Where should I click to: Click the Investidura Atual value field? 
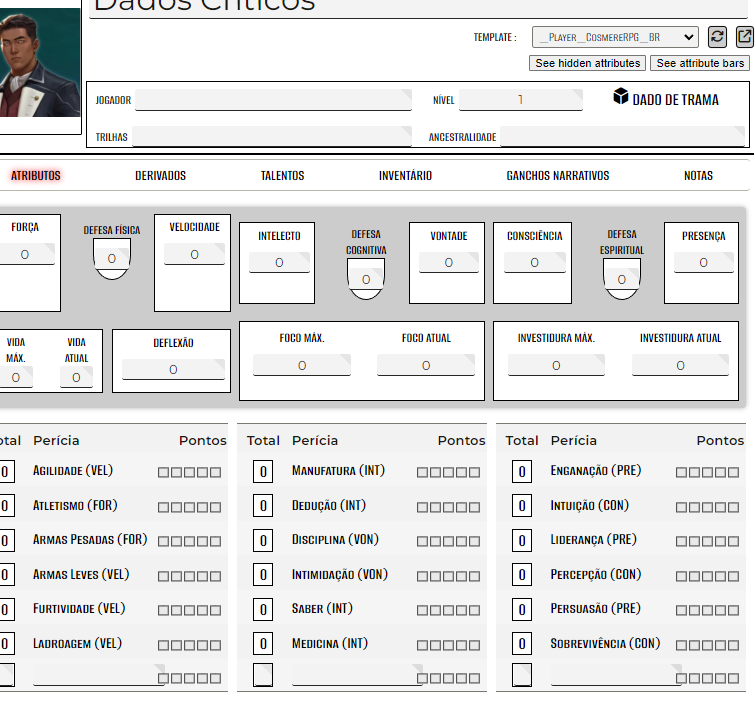pyautogui.click(x=680, y=365)
